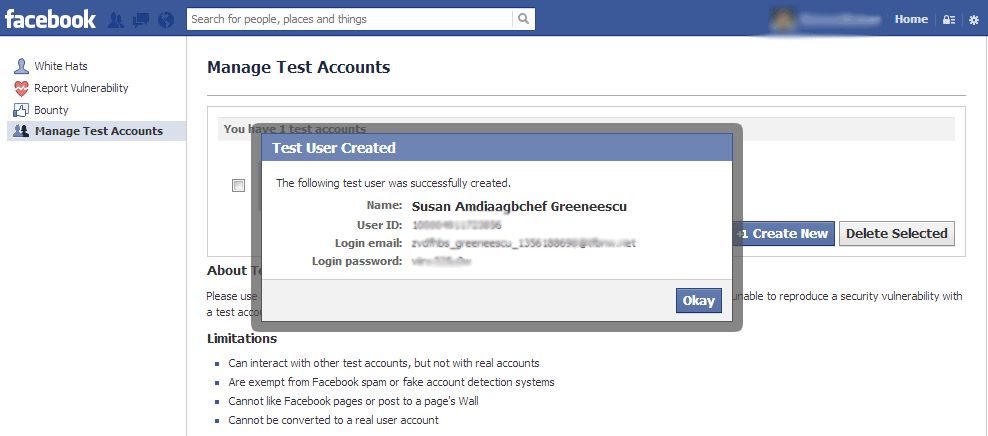Open the notifications globe icon
988x436 pixels.
coord(166,19)
